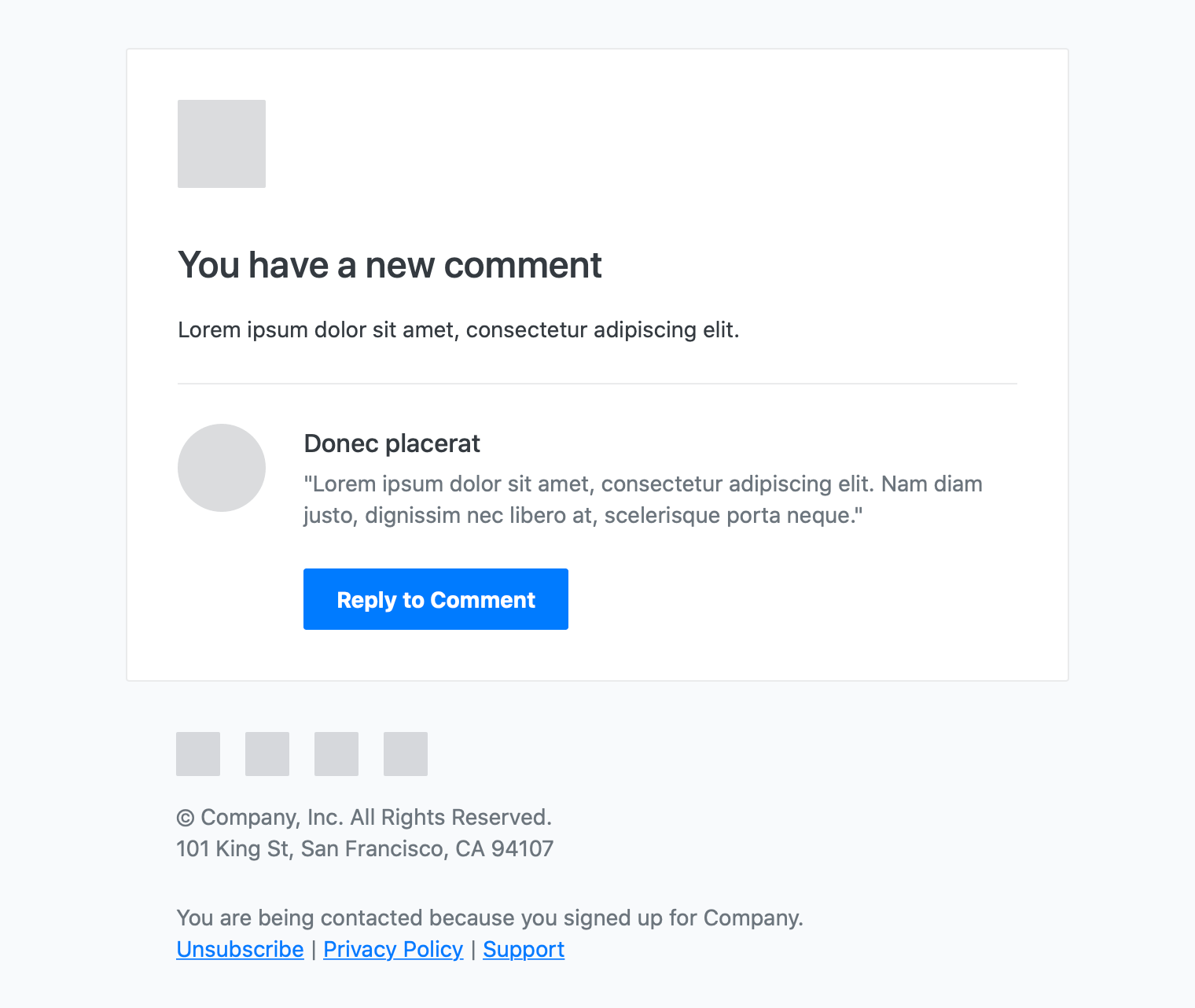Click the company copyright notice

click(365, 817)
